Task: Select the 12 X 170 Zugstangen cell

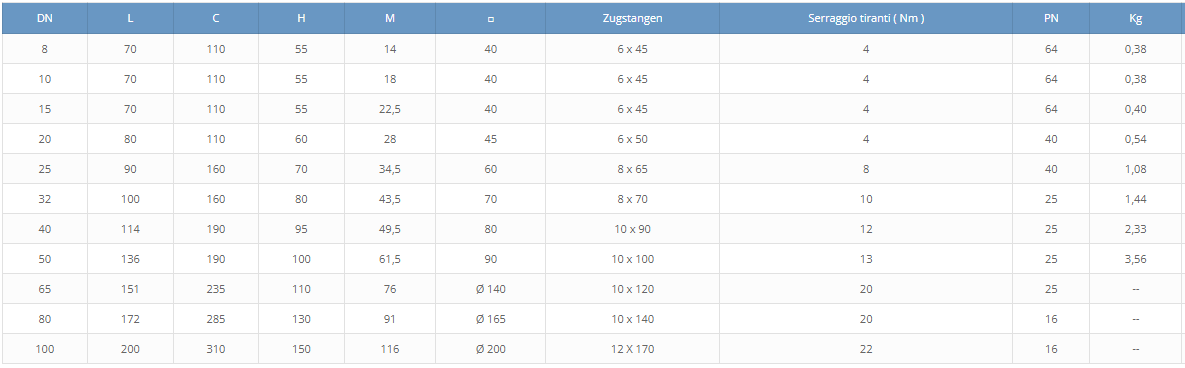Action: 632,349
